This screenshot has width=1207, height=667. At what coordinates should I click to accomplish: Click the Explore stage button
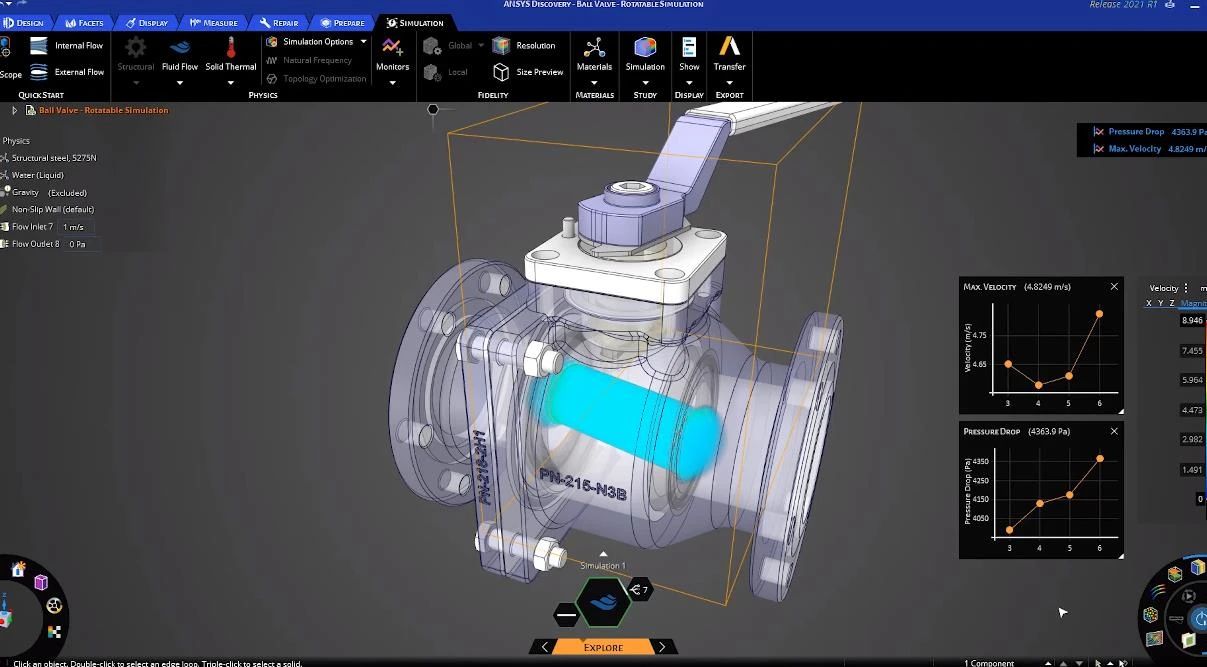tap(603, 647)
